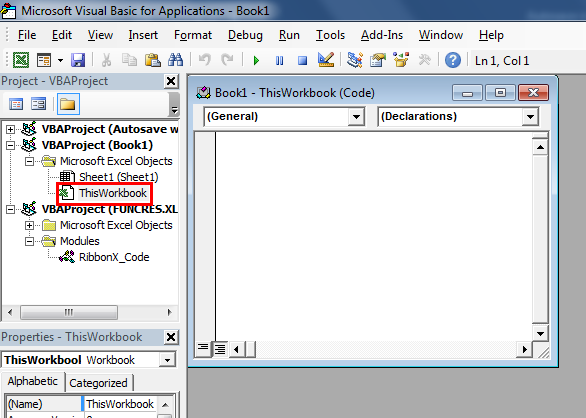The height and width of the screenshot is (418, 586).
Task: Open the File menu
Action: tap(27, 35)
